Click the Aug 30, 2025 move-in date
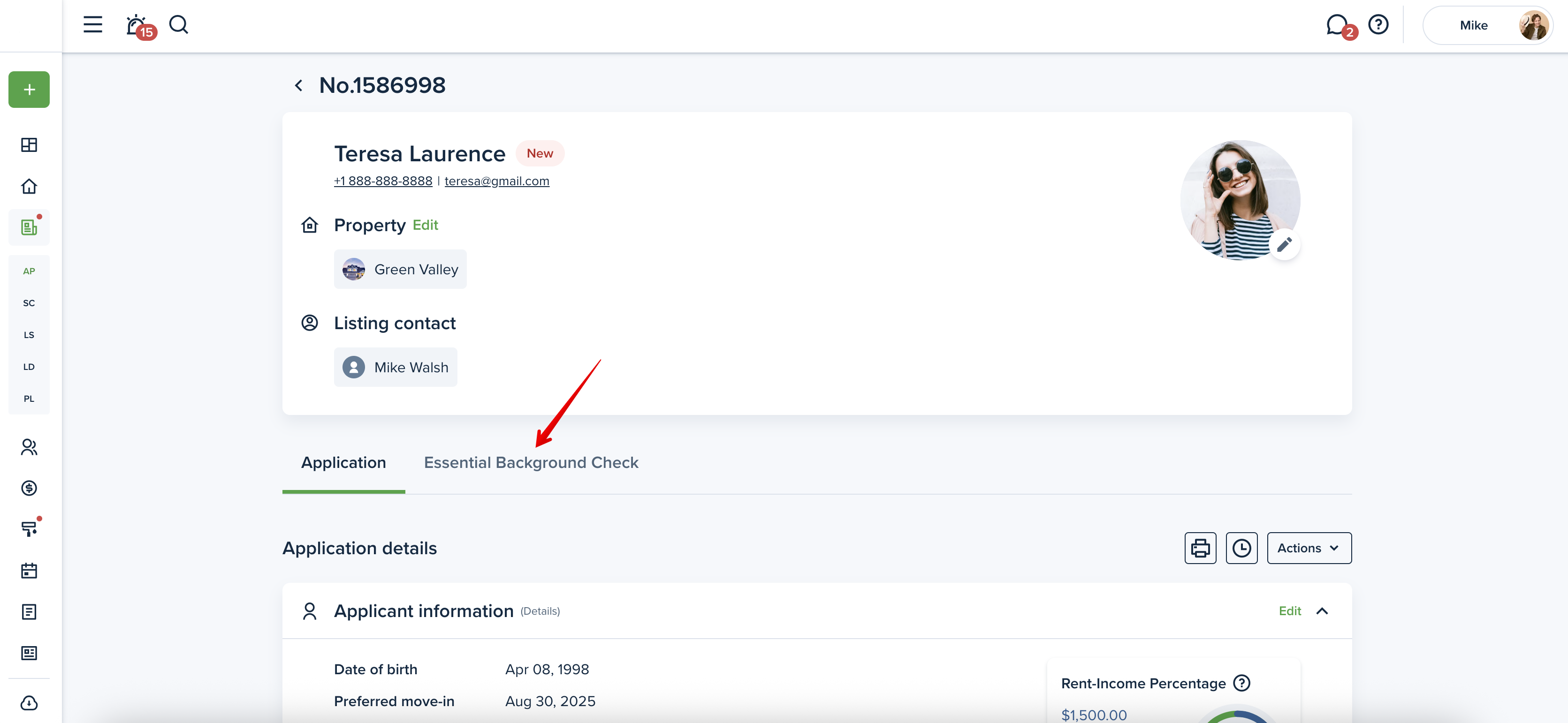1568x723 pixels. 550,702
